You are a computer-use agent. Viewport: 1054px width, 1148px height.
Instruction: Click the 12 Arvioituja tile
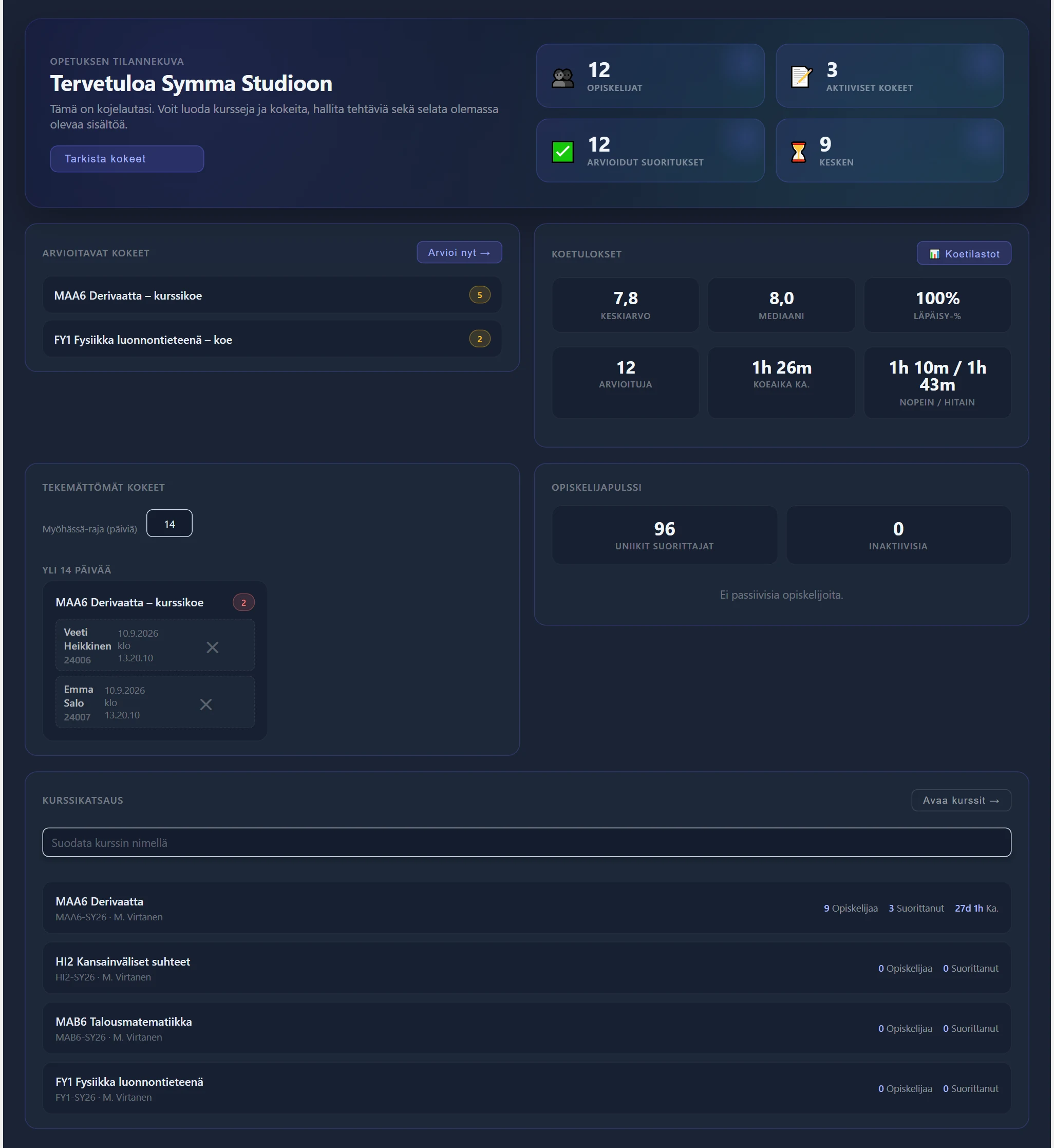coord(625,383)
